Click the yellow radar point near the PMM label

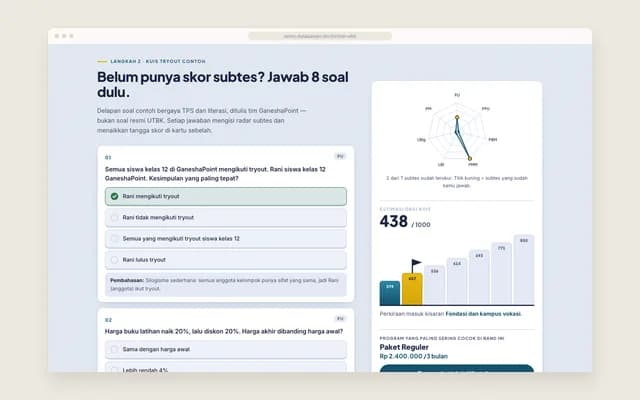pyautogui.click(x=470, y=158)
